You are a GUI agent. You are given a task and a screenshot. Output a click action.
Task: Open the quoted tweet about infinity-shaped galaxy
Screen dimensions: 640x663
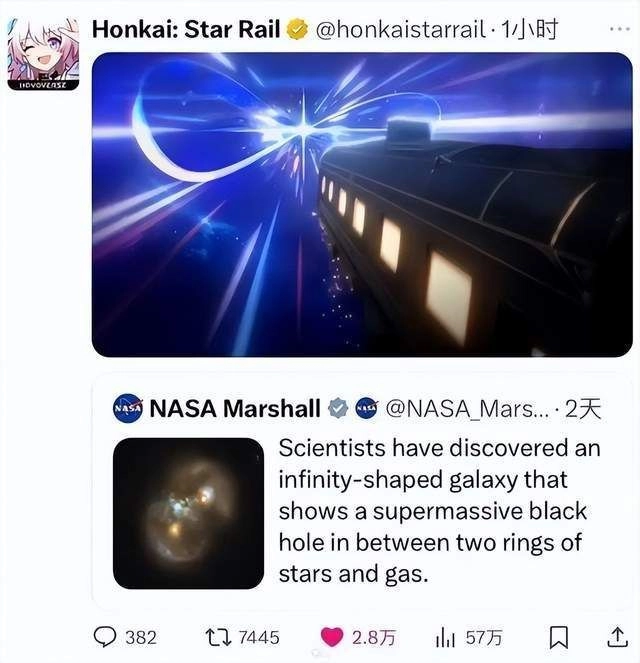[x=440, y=512]
